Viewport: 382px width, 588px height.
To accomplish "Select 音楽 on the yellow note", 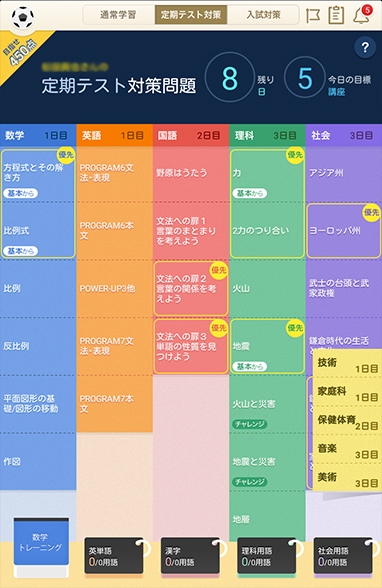I will coord(348,449).
